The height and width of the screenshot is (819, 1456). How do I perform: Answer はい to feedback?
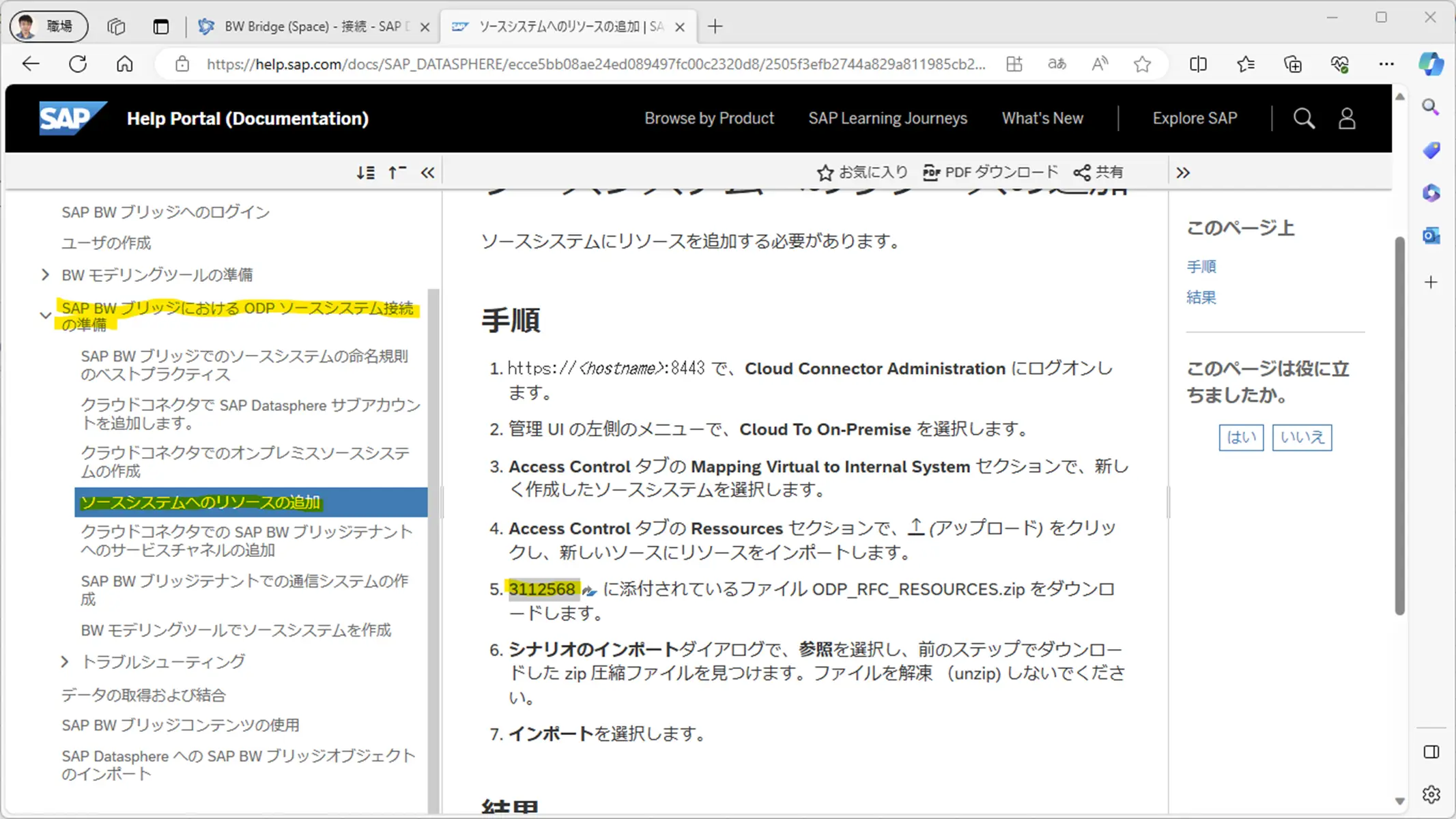pos(1241,437)
